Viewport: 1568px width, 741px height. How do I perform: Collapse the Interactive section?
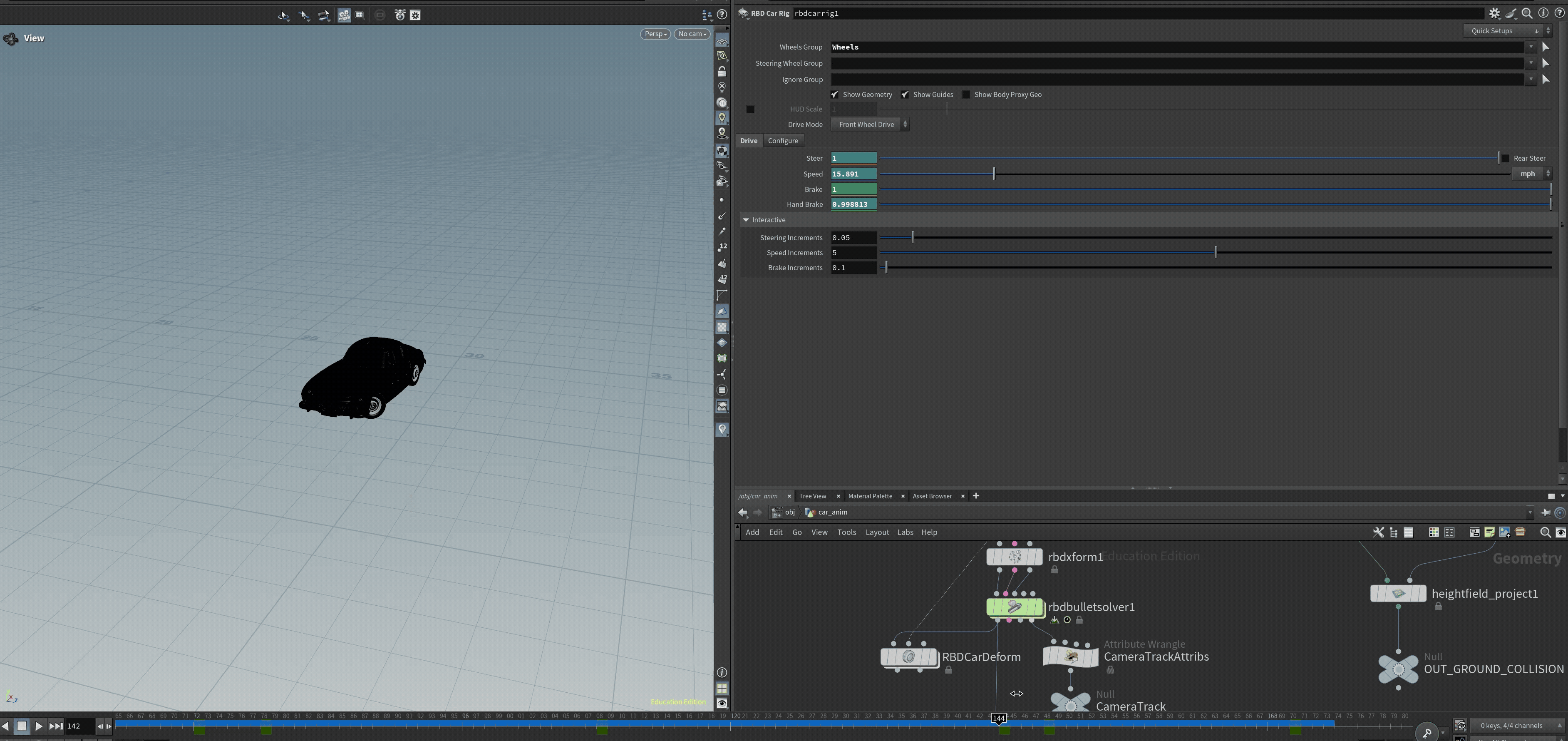click(x=746, y=220)
